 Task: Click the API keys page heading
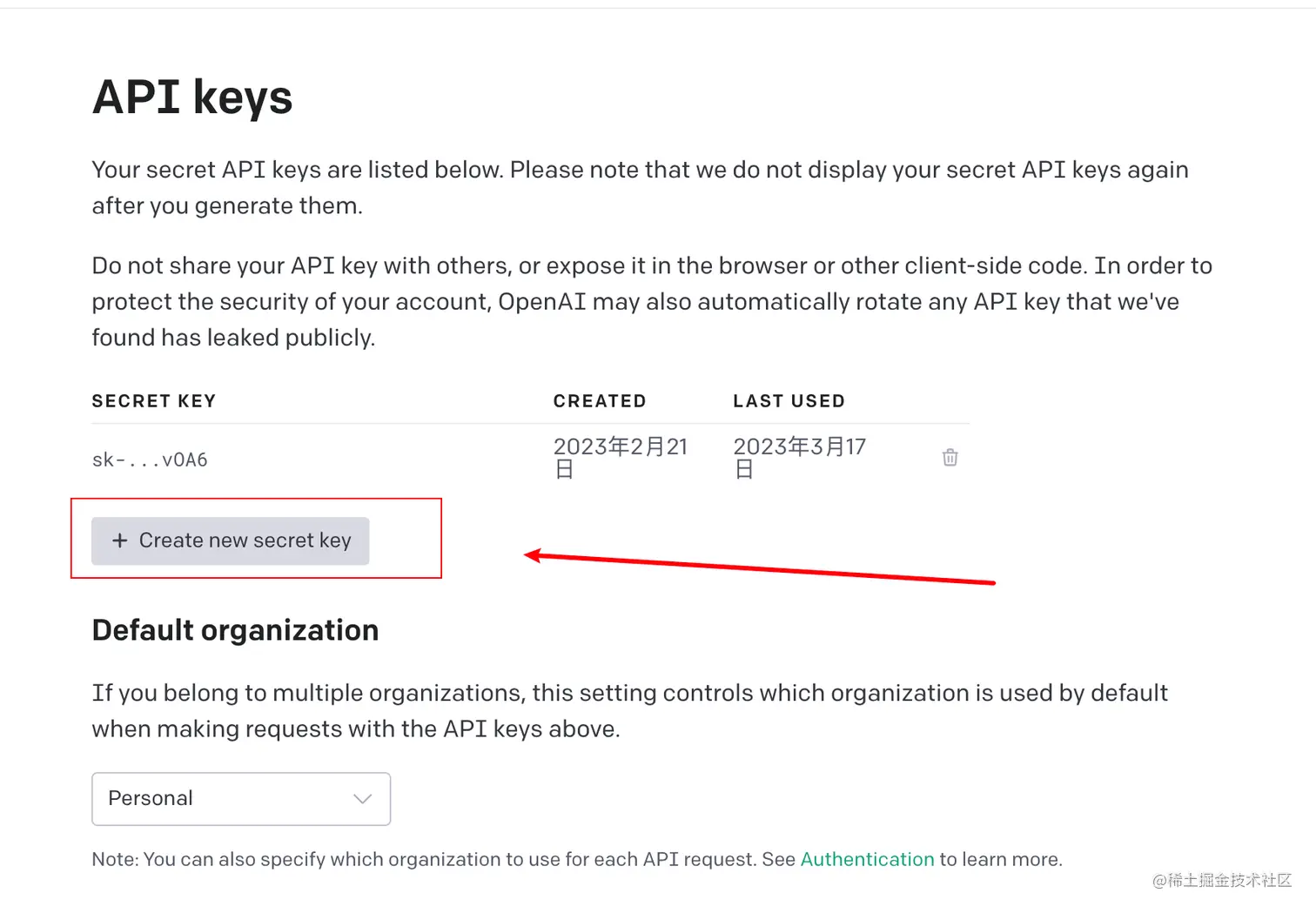coord(192,97)
